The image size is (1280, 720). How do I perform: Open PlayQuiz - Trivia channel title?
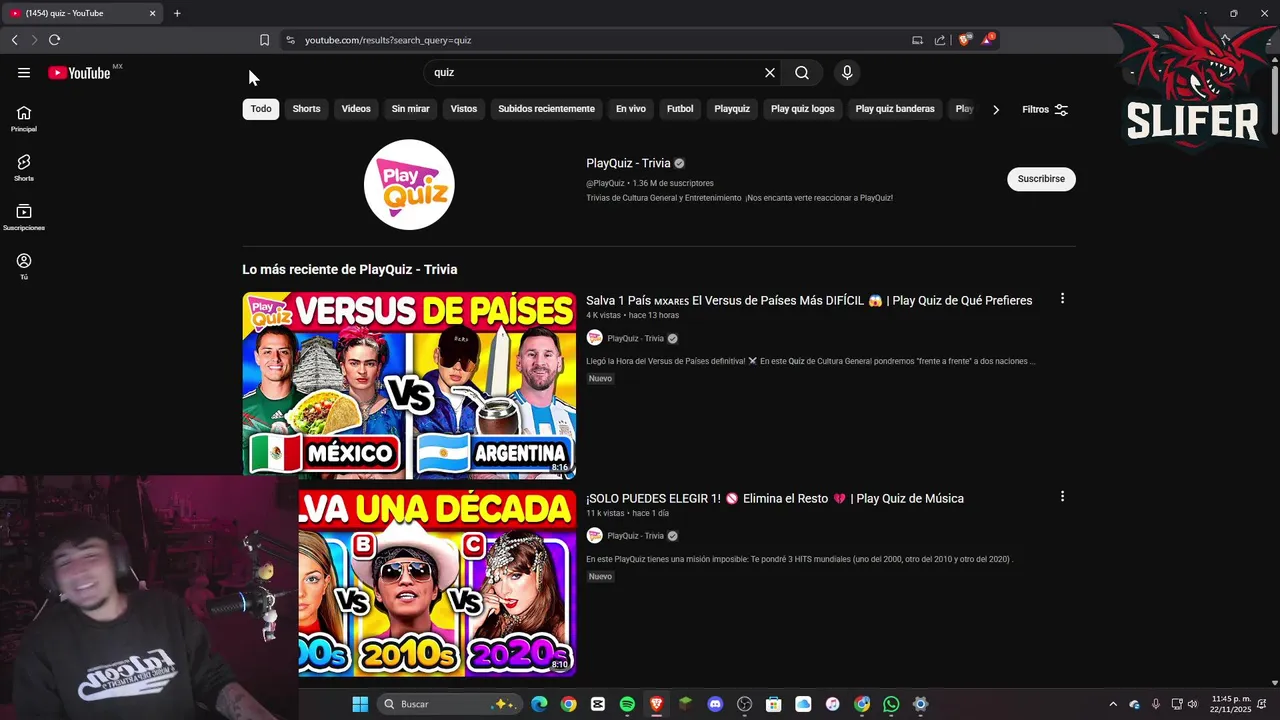628,163
